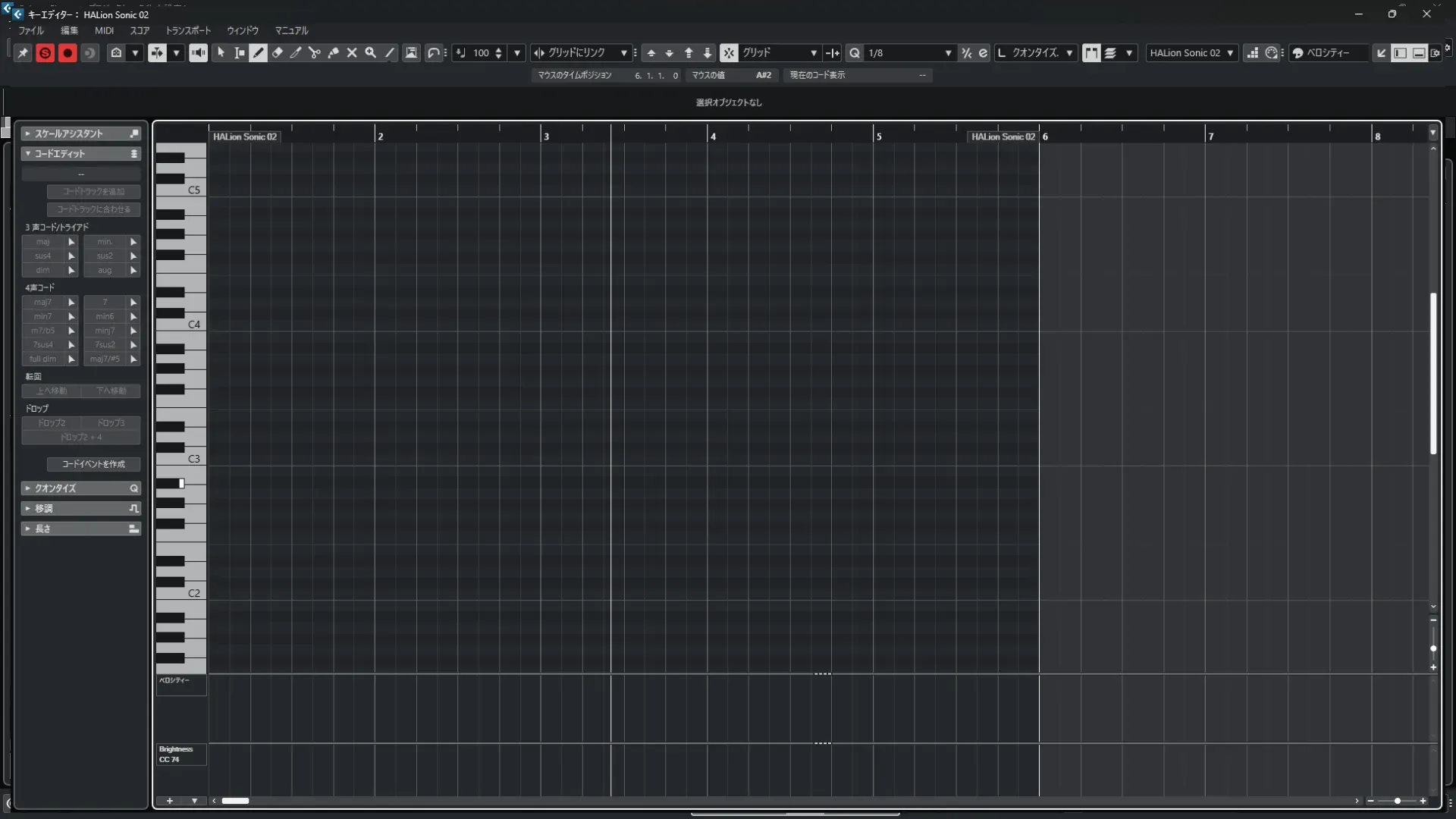Toggle Solo Editor button
The image size is (1456, 819).
coord(45,53)
